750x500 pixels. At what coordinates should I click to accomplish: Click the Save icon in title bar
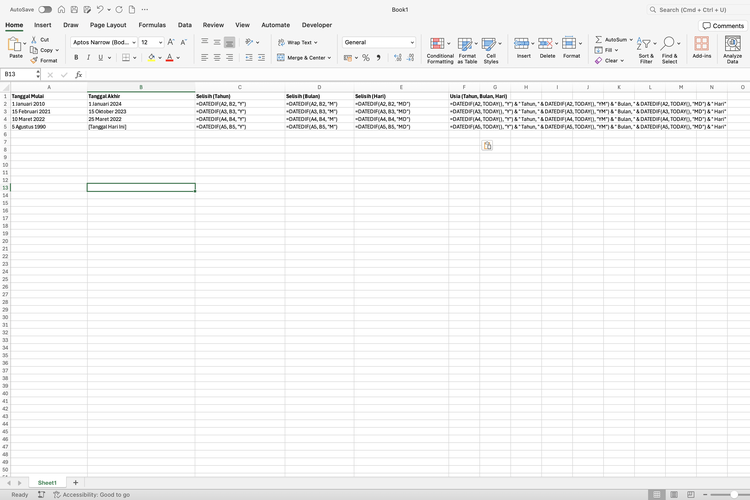pyautogui.click(x=74, y=10)
